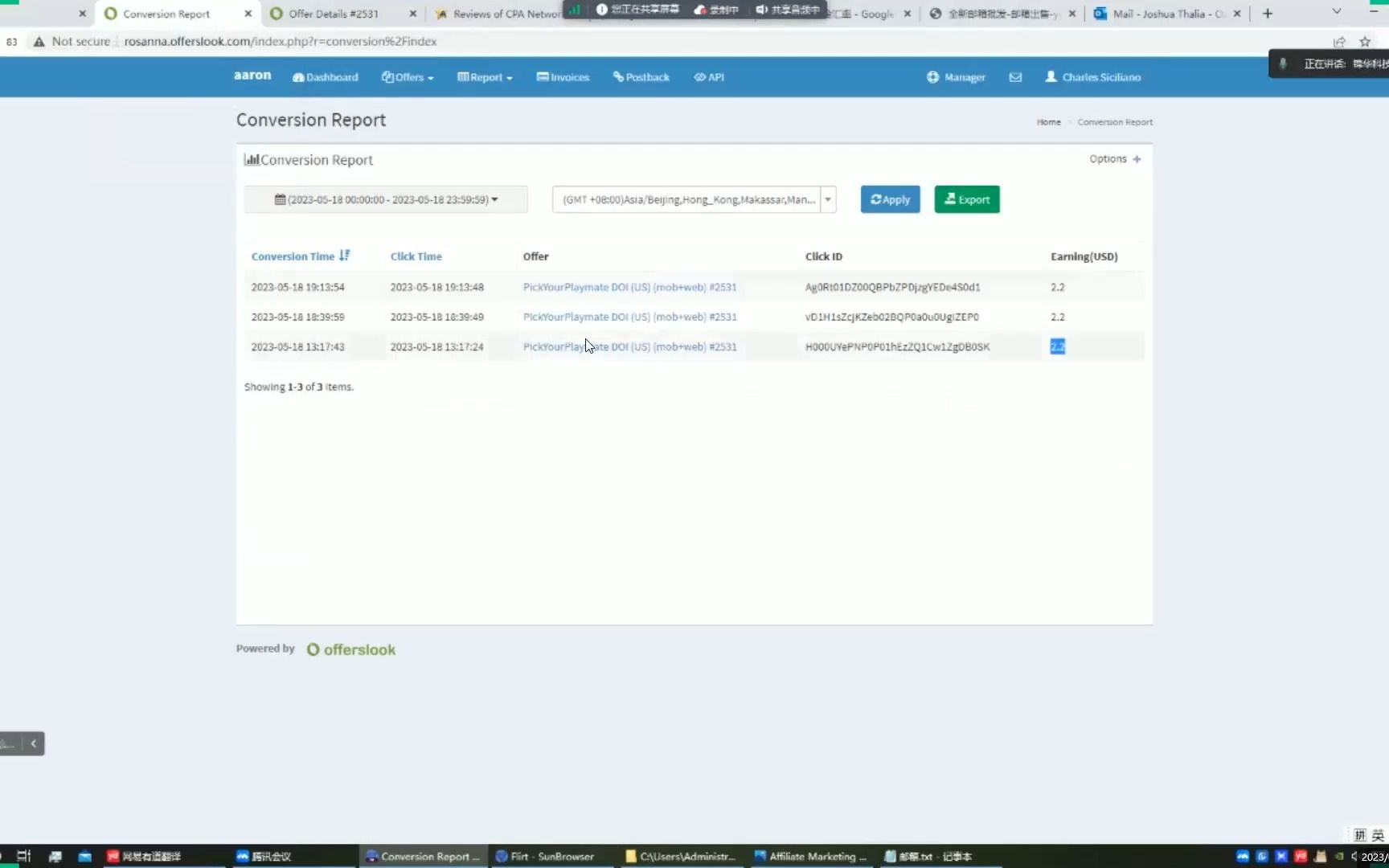Click the offerslook footer logo
This screenshot has width=1389, height=868.
click(x=351, y=649)
